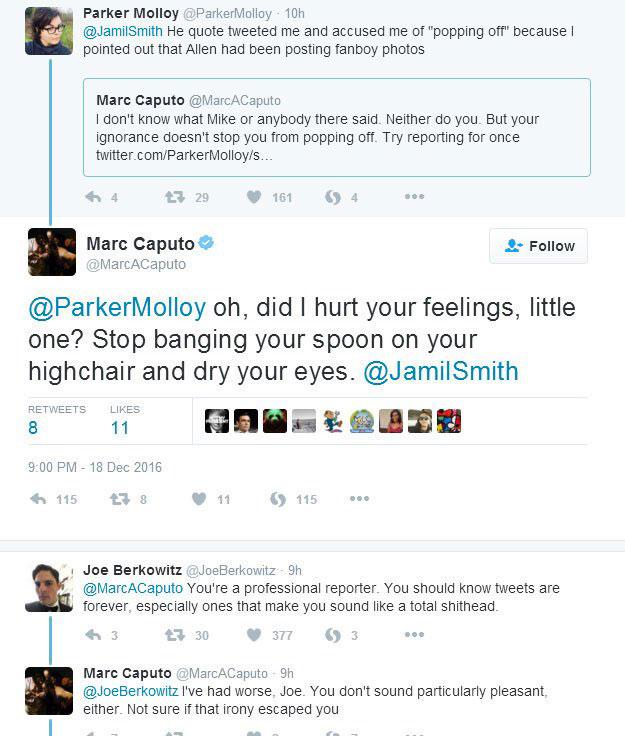The image size is (625, 736).
Task: Follow Marc Caputo
Action: [x=538, y=246]
